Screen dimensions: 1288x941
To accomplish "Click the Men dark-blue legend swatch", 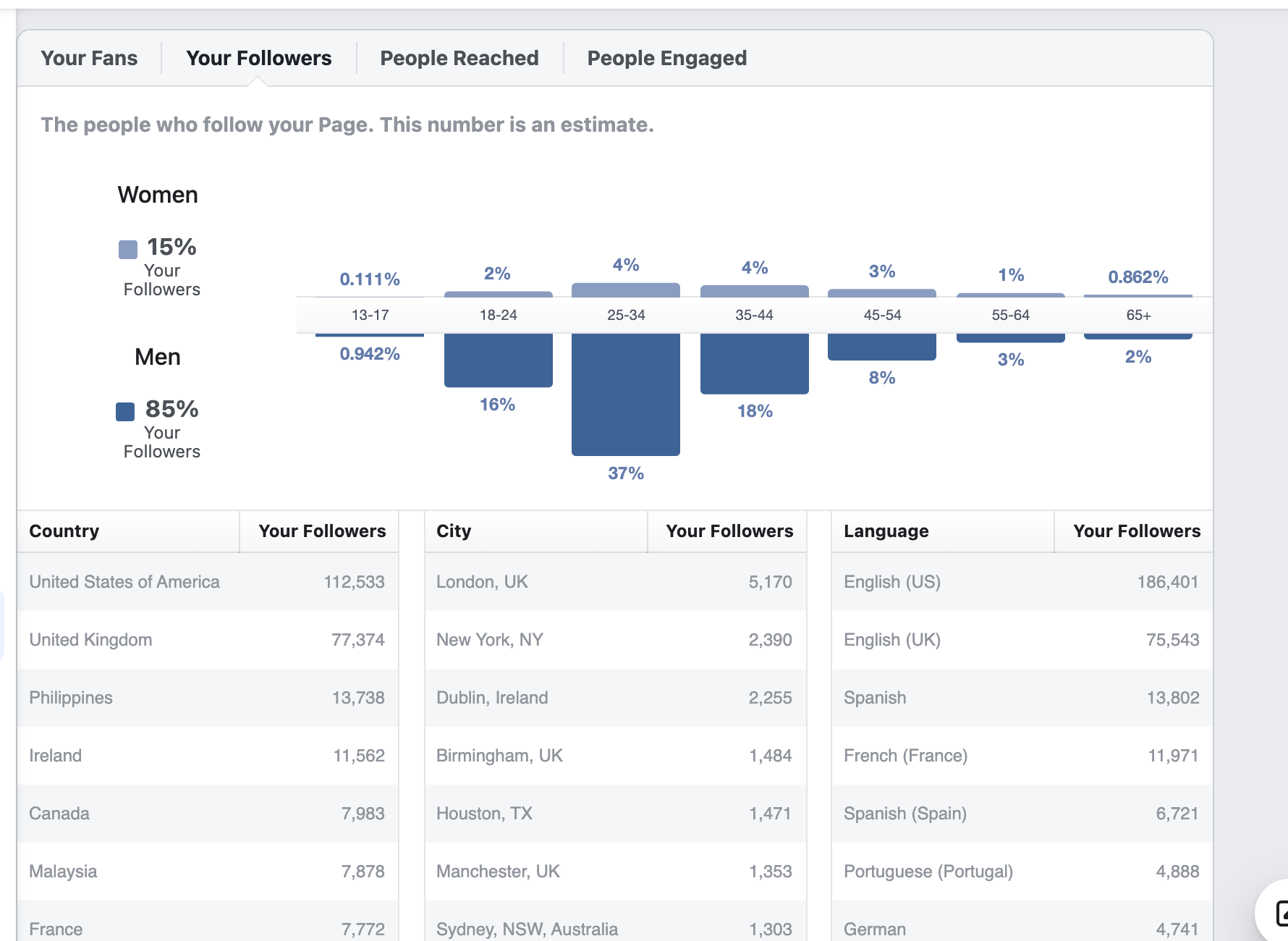I will tap(125, 412).
